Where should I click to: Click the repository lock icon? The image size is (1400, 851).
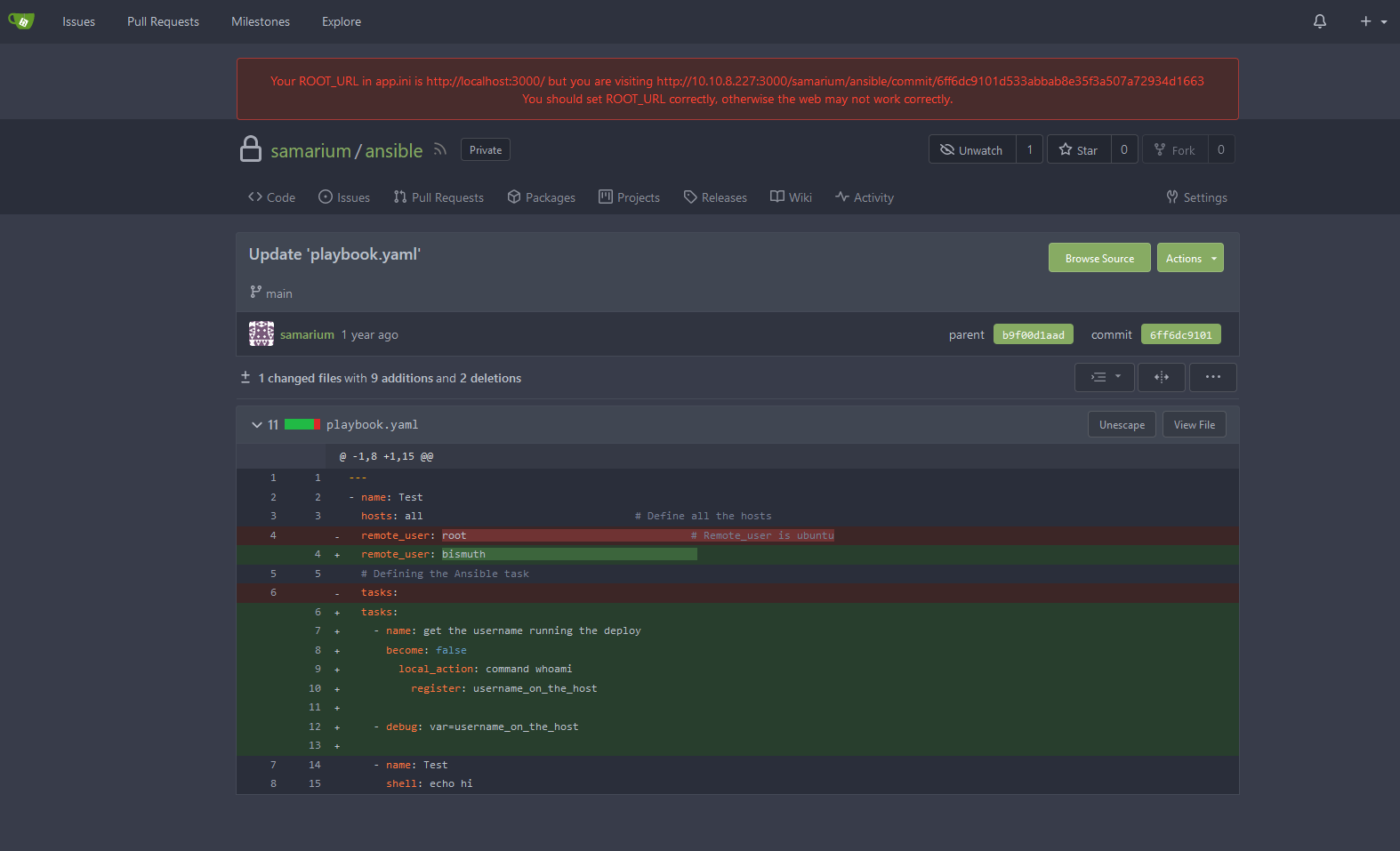251,149
